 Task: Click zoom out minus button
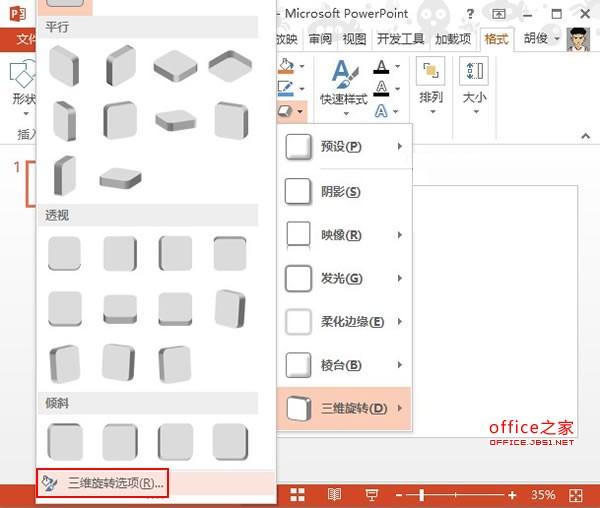pos(399,495)
